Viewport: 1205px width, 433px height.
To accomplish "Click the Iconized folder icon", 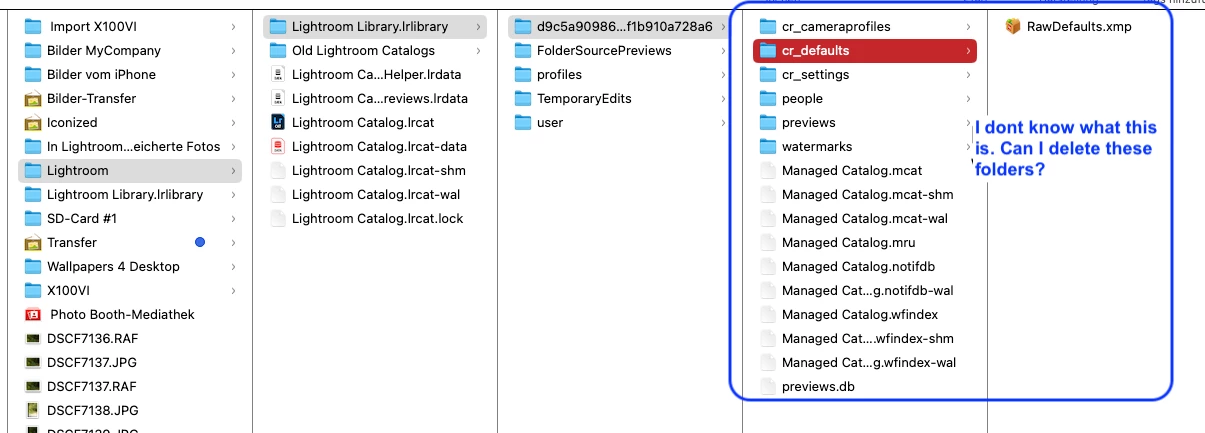I will (33, 122).
